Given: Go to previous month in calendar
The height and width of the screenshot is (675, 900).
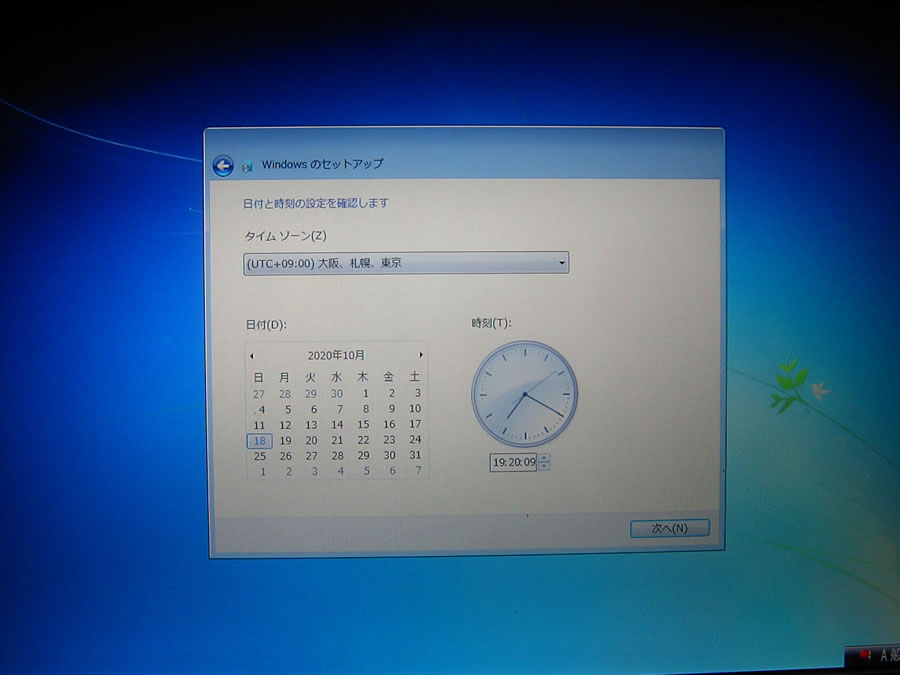Looking at the screenshot, I should pyautogui.click(x=252, y=356).
